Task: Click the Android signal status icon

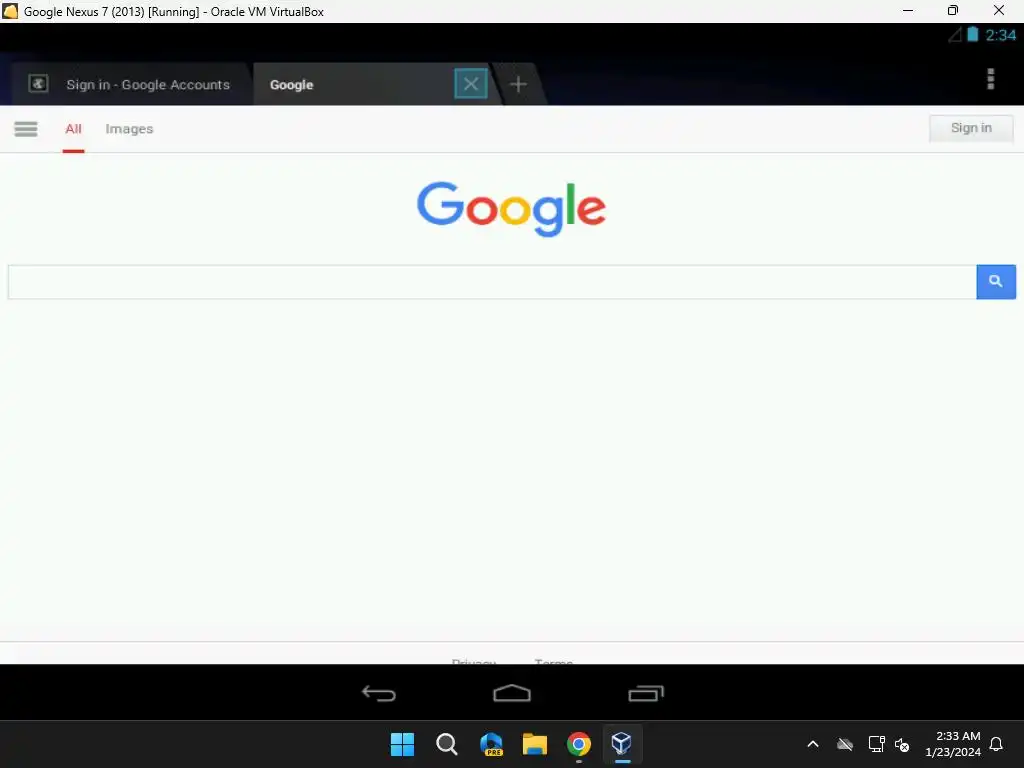Action: (954, 35)
